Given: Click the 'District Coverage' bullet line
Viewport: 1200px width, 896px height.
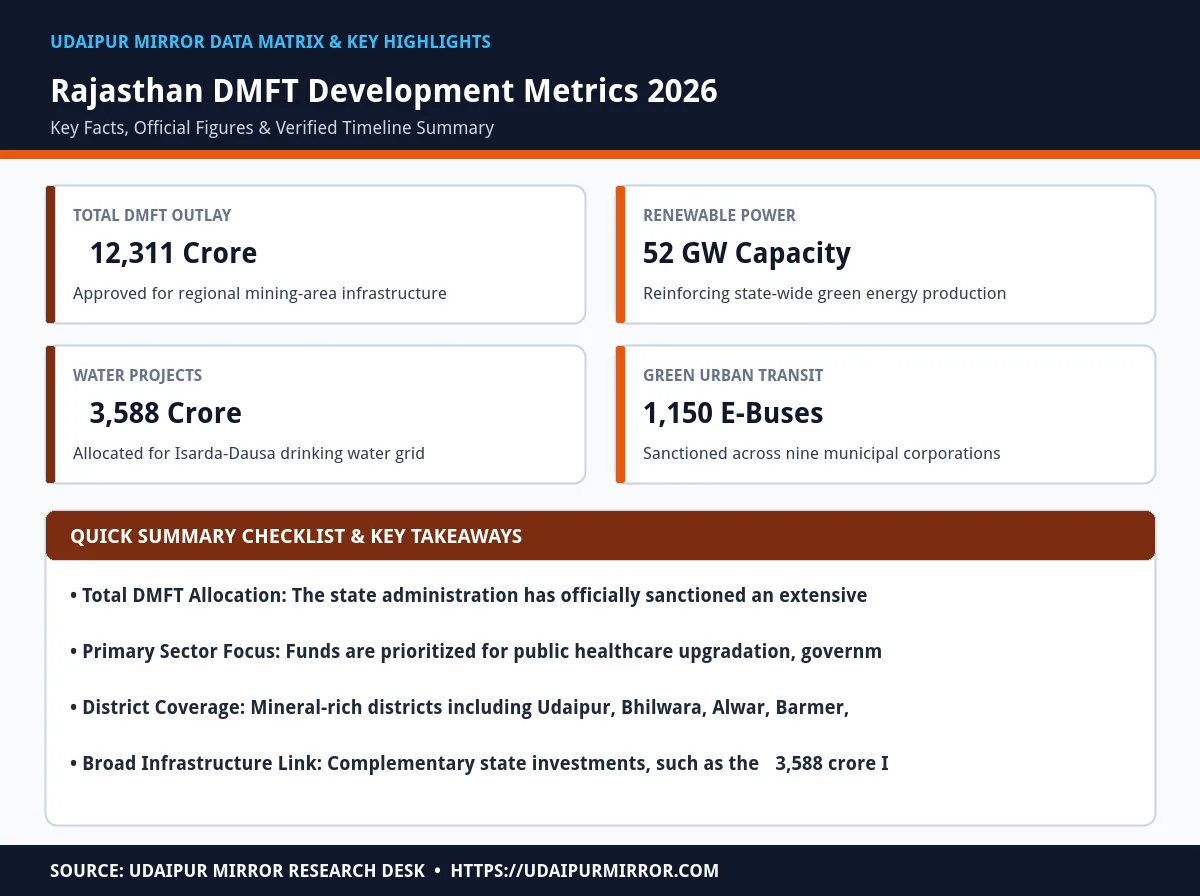Looking at the screenshot, I should [x=460, y=708].
